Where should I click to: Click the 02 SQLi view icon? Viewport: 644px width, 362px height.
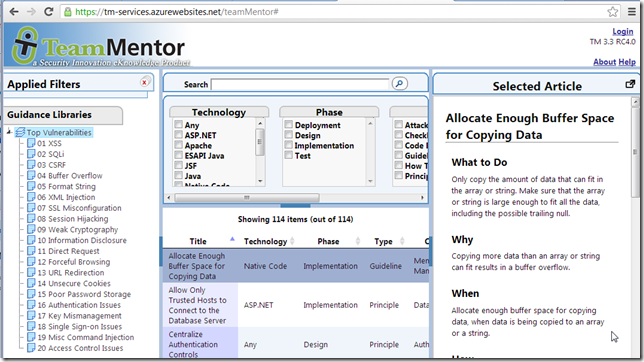31,154
